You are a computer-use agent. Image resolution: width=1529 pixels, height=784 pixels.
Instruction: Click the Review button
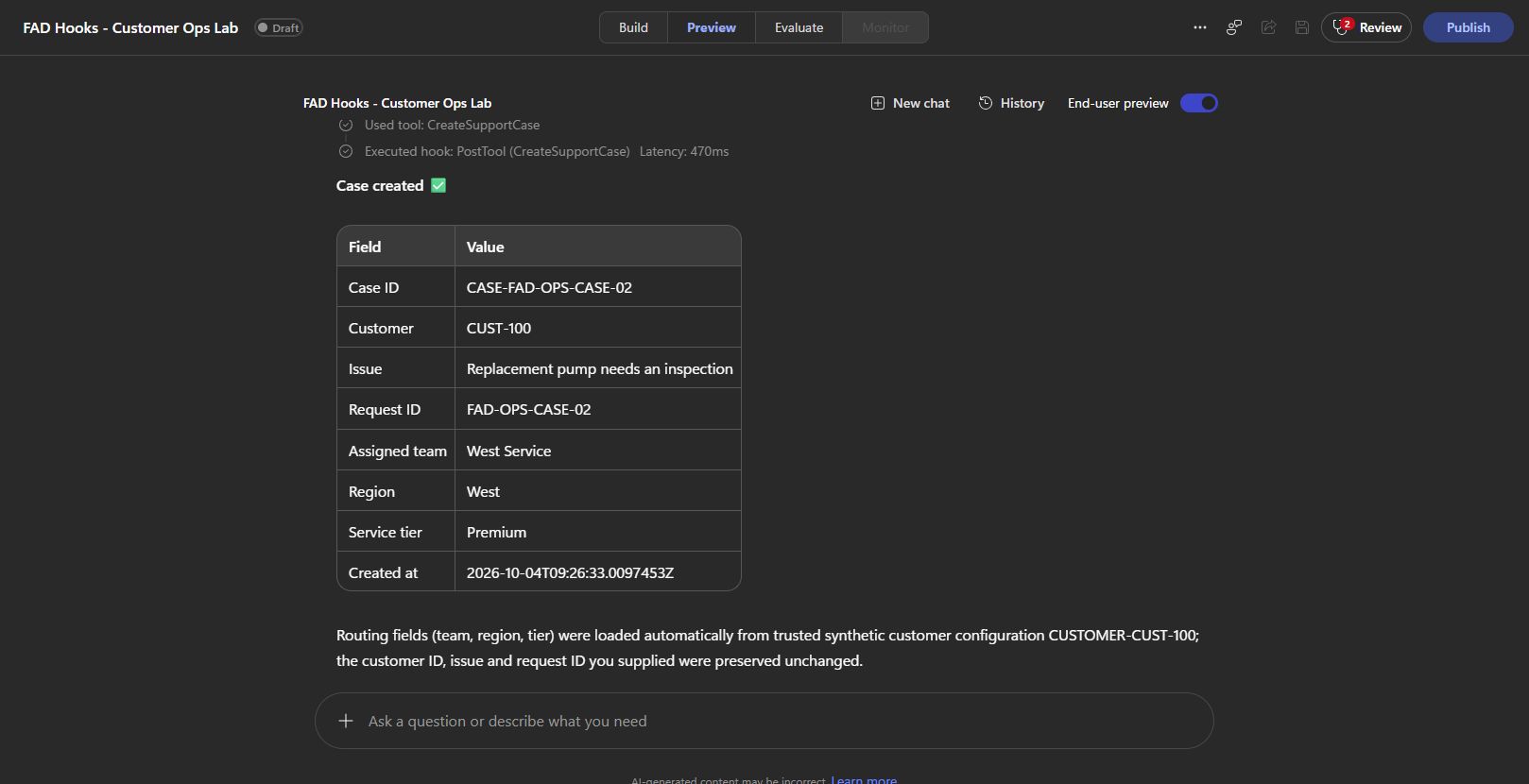[x=1366, y=27]
